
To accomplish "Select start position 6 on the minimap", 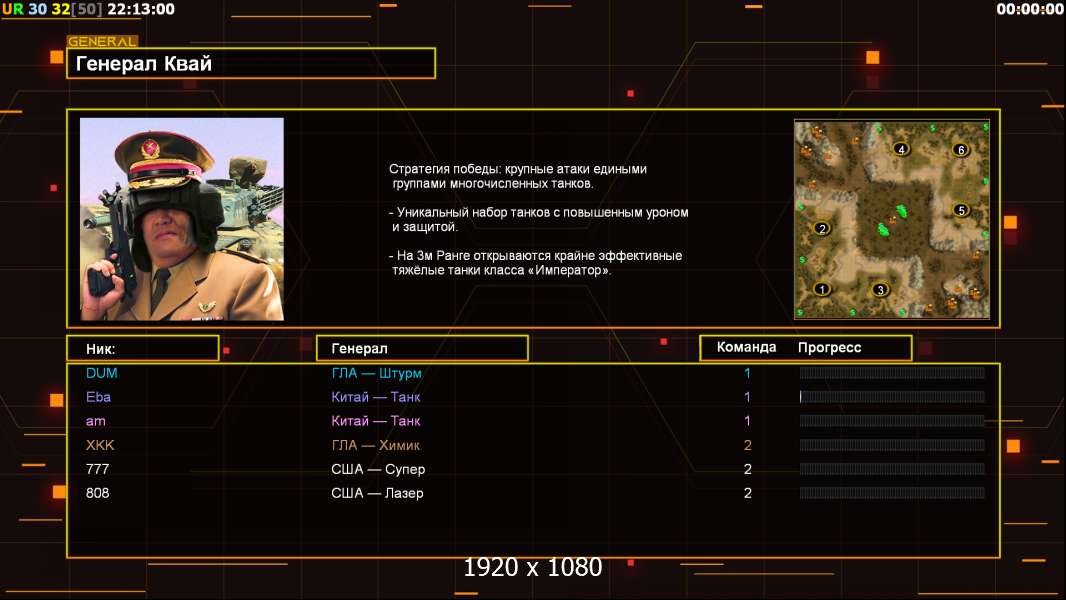I will pyautogui.click(x=961, y=150).
